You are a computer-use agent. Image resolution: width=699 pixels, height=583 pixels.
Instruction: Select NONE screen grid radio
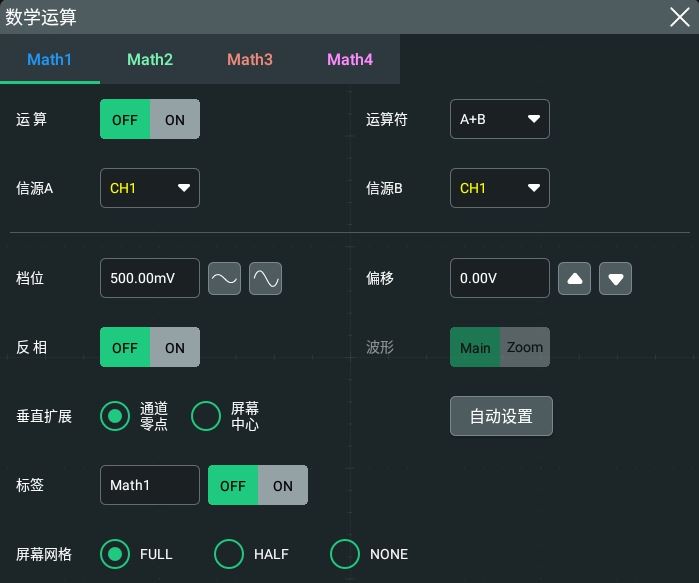(345, 554)
